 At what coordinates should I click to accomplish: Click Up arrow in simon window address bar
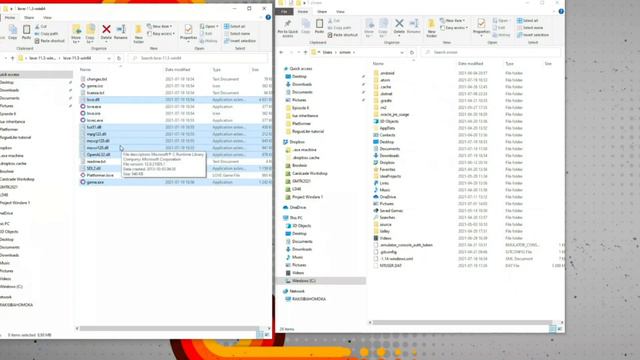(305, 52)
